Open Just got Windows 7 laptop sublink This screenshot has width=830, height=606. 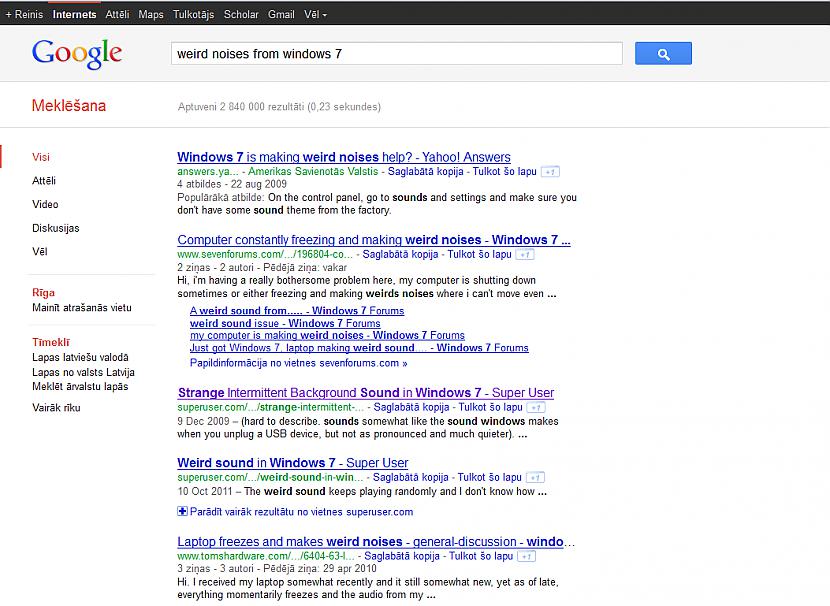pos(359,348)
